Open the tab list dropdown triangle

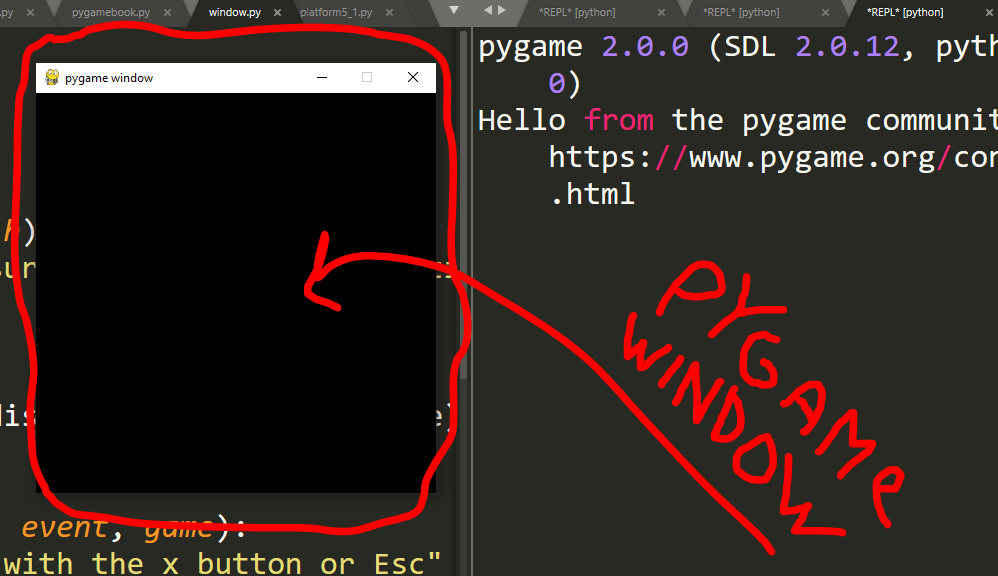[x=454, y=10]
